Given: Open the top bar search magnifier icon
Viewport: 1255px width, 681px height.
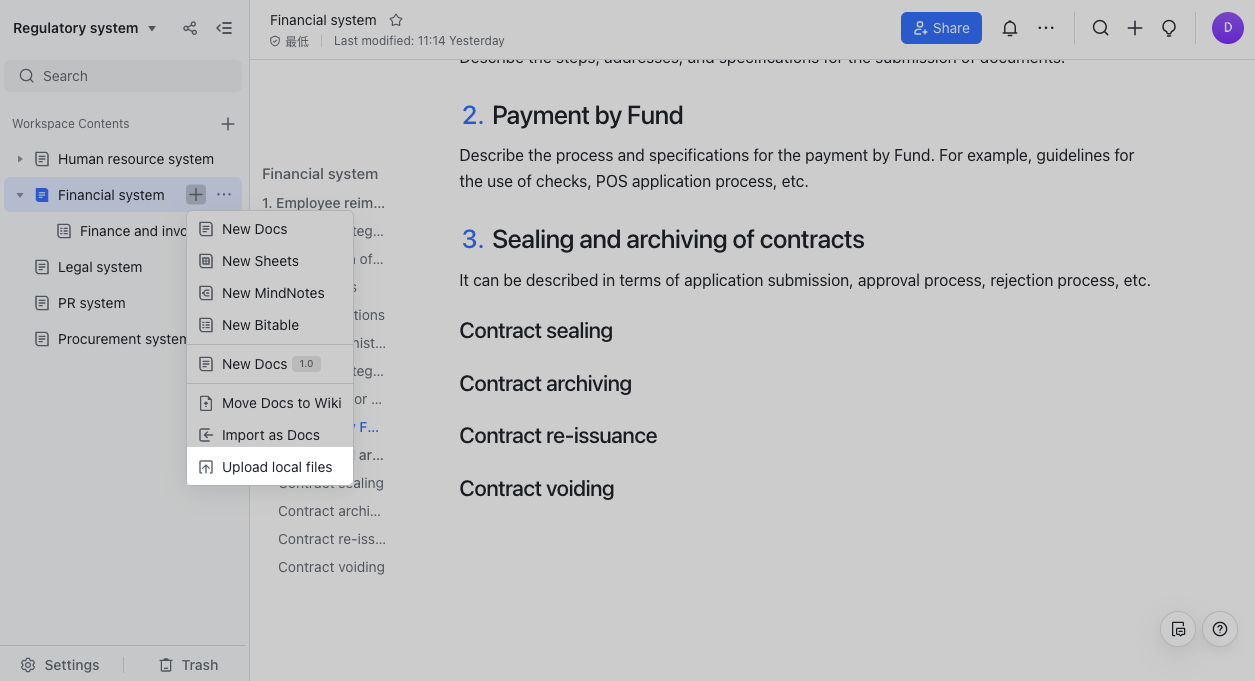Looking at the screenshot, I should tap(1100, 28).
